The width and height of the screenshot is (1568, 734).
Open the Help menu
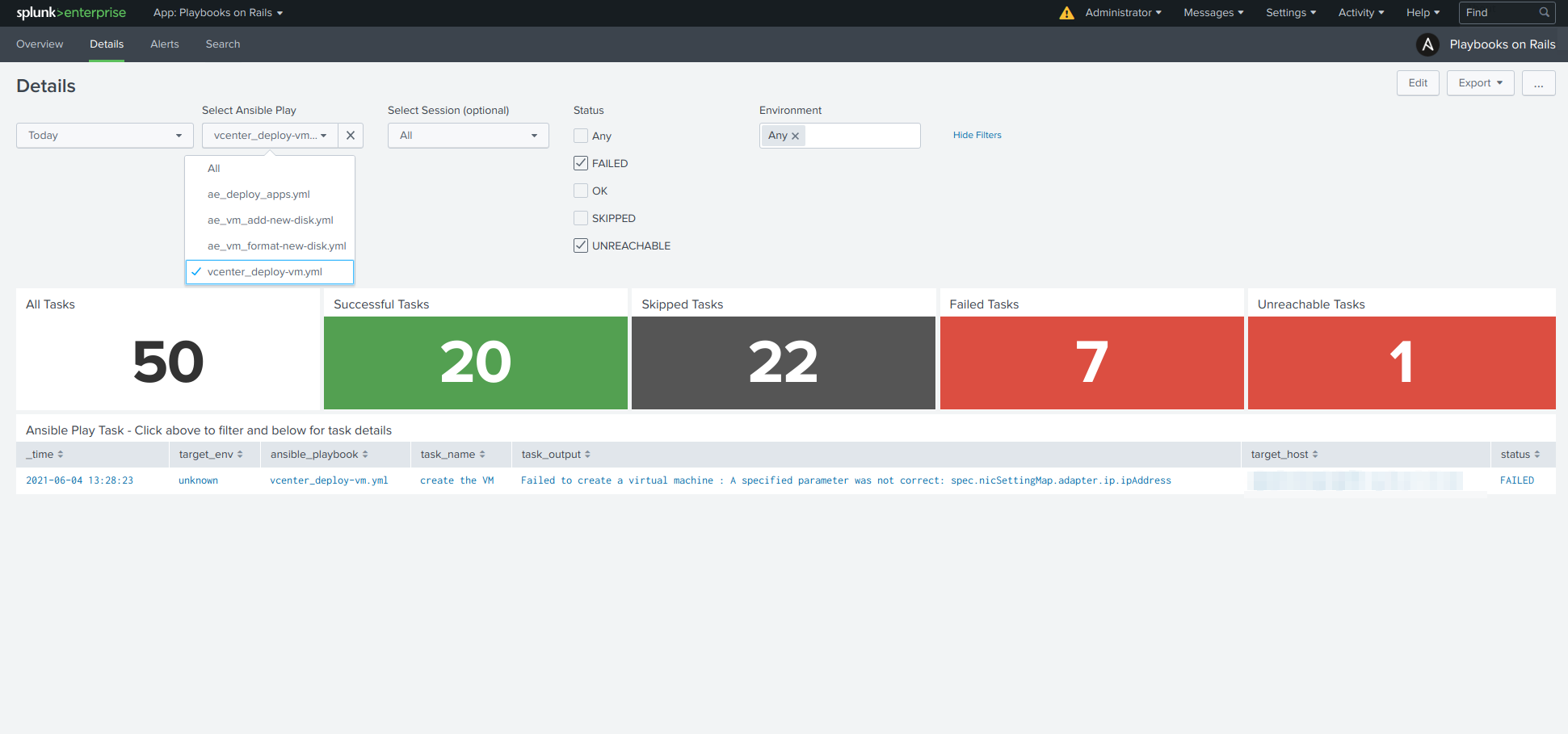1423,13
